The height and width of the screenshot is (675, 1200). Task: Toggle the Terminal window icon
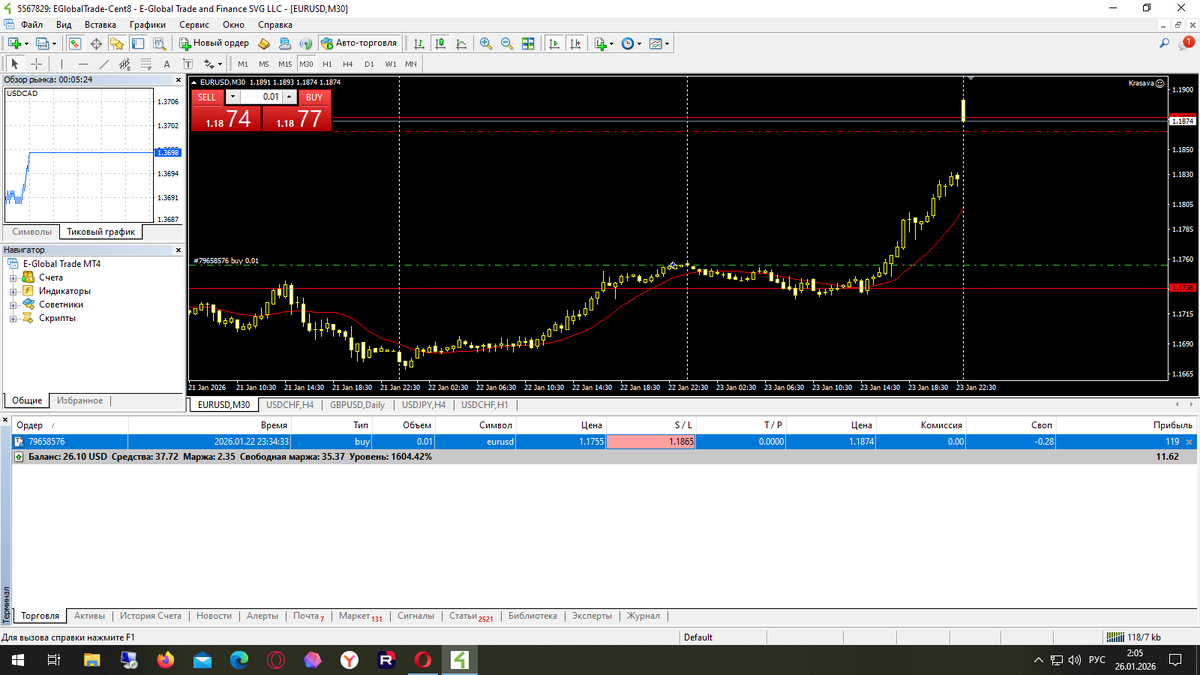tap(138, 43)
